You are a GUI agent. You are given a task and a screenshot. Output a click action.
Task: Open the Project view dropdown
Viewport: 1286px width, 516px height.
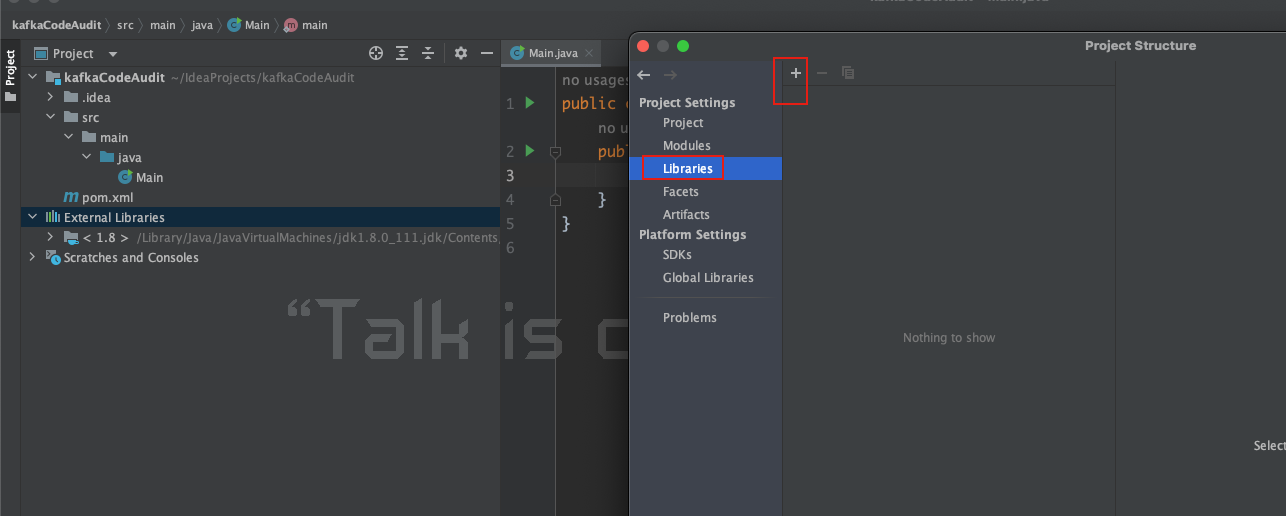coord(113,54)
